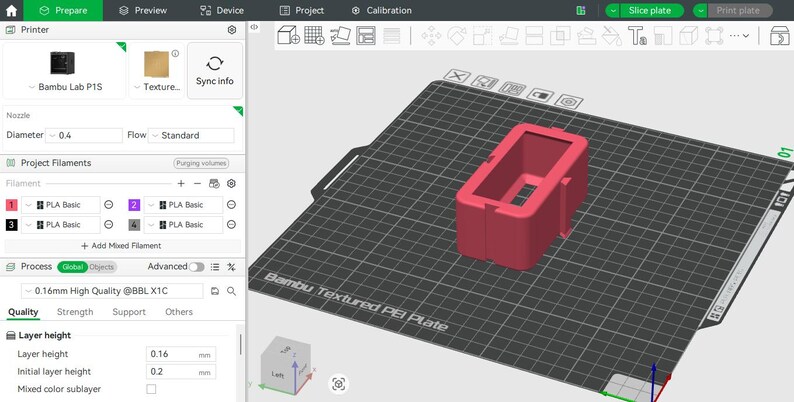This screenshot has width=794, height=402.
Task: Open the Textured plate type dropdown
Action: click(x=156, y=87)
